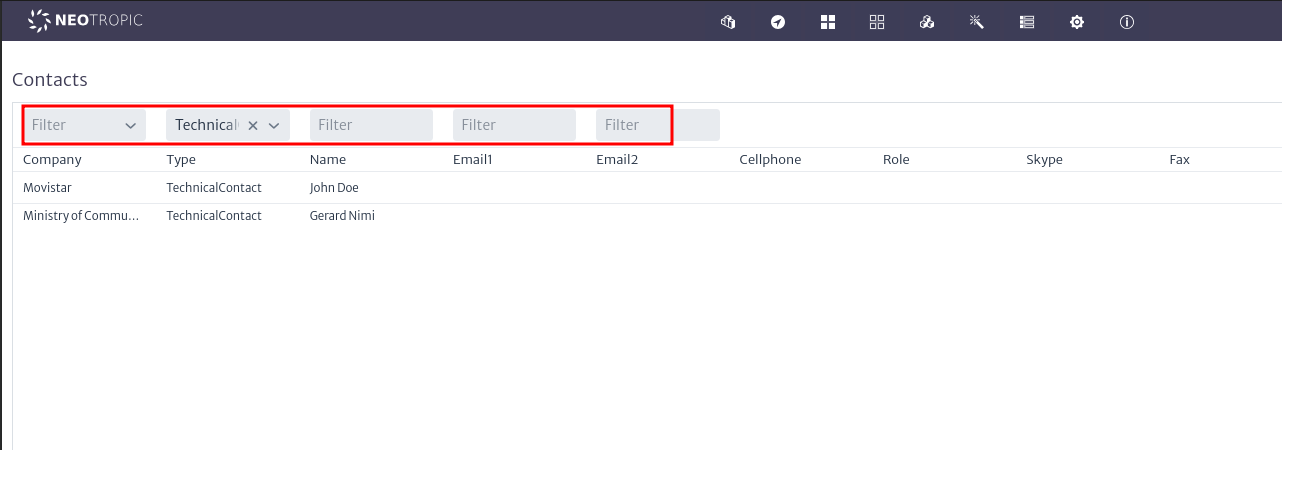The image size is (1308, 493).
Task: Click the Role column header
Action: tap(896, 159)
